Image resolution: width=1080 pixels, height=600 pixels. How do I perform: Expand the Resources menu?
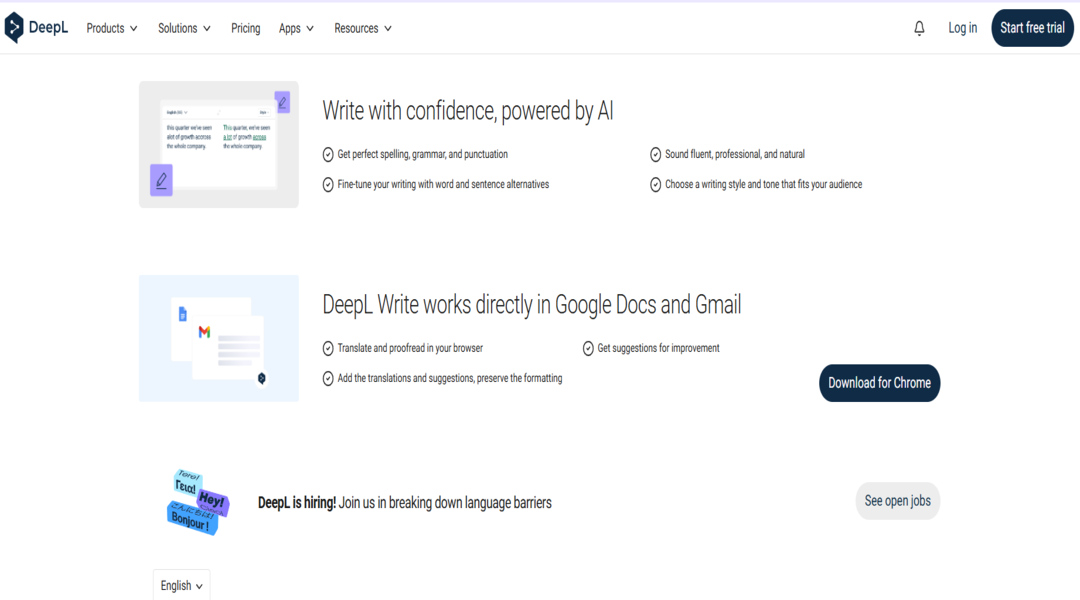(x=363, y=28)
